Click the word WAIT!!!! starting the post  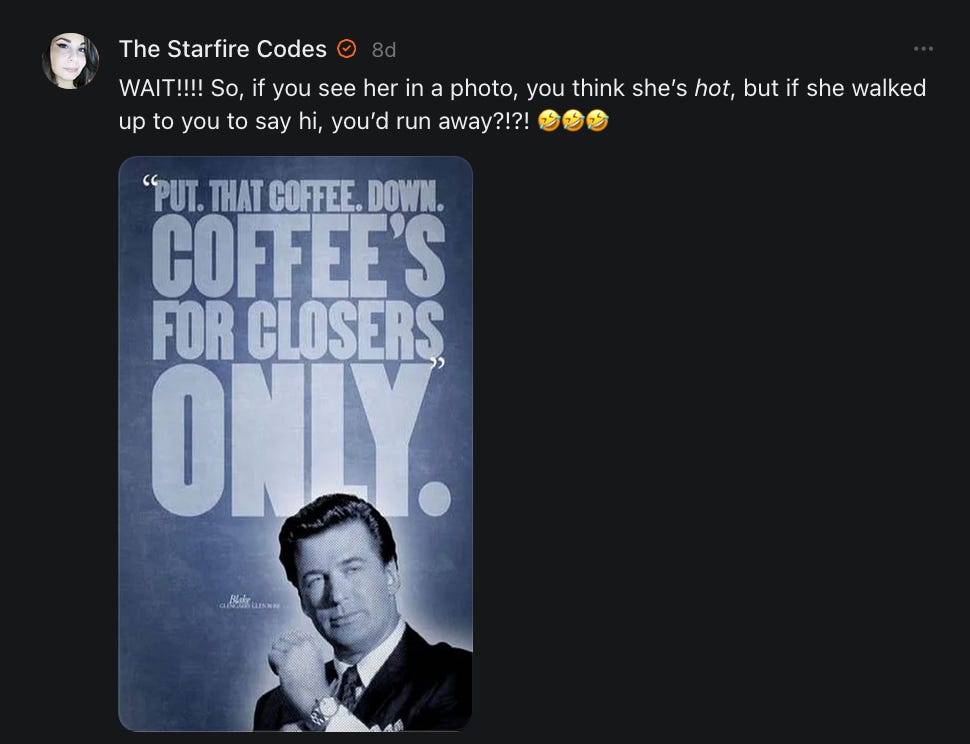coord(161,88)
